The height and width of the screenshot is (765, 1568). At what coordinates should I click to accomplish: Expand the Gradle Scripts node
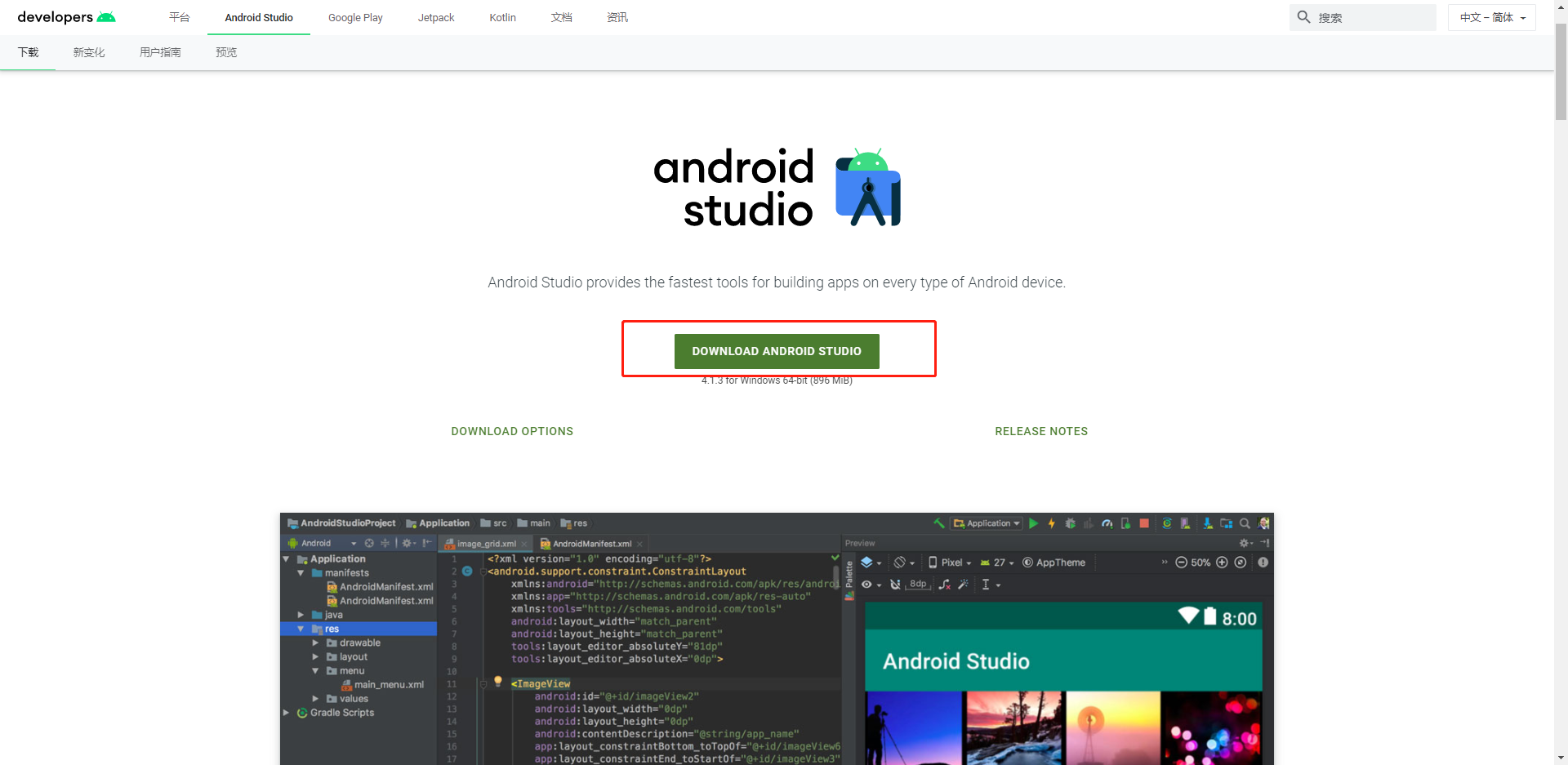(x=286, y=713)
